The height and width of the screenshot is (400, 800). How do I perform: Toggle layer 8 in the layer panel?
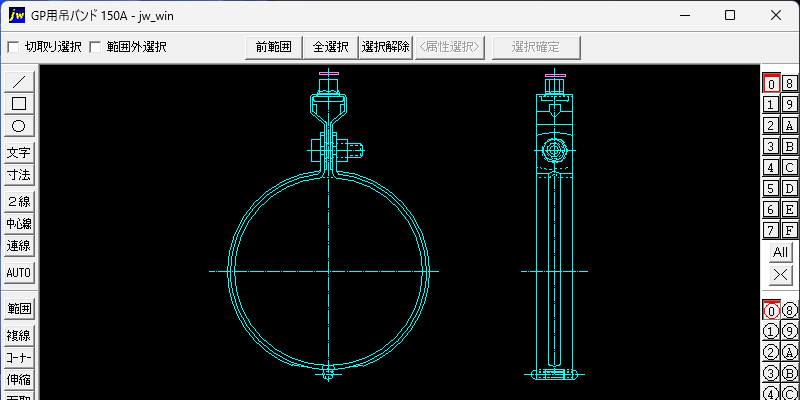click(x=789, y=84)
